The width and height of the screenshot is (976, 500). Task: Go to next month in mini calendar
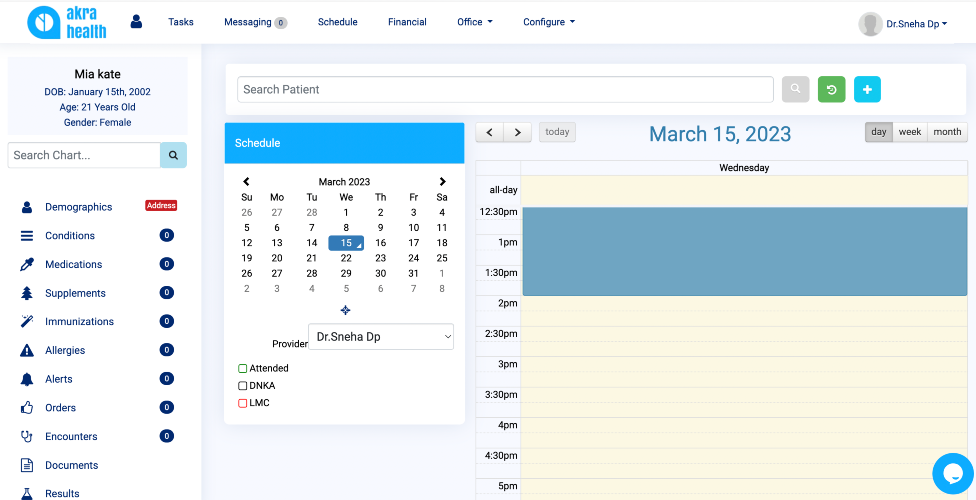pyautogui.click(x=443, y=182)
